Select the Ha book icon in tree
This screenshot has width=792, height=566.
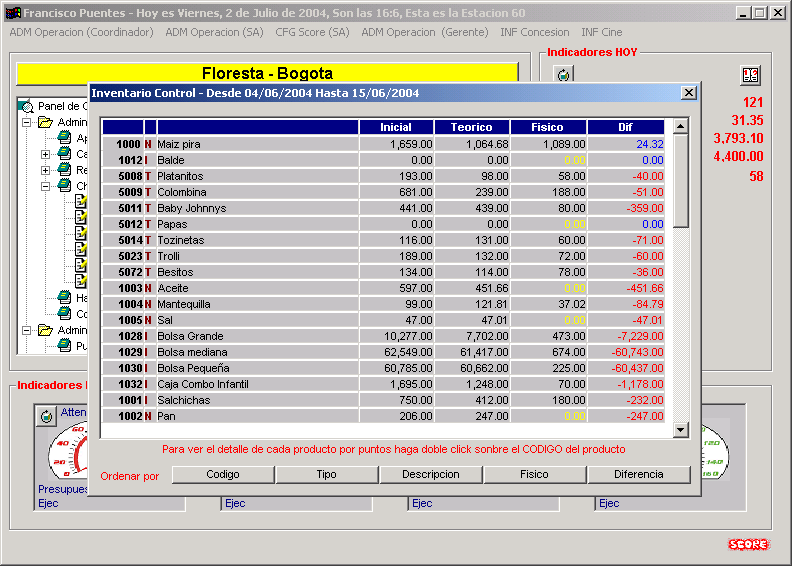pyautogui.click(x=64, y=297)
